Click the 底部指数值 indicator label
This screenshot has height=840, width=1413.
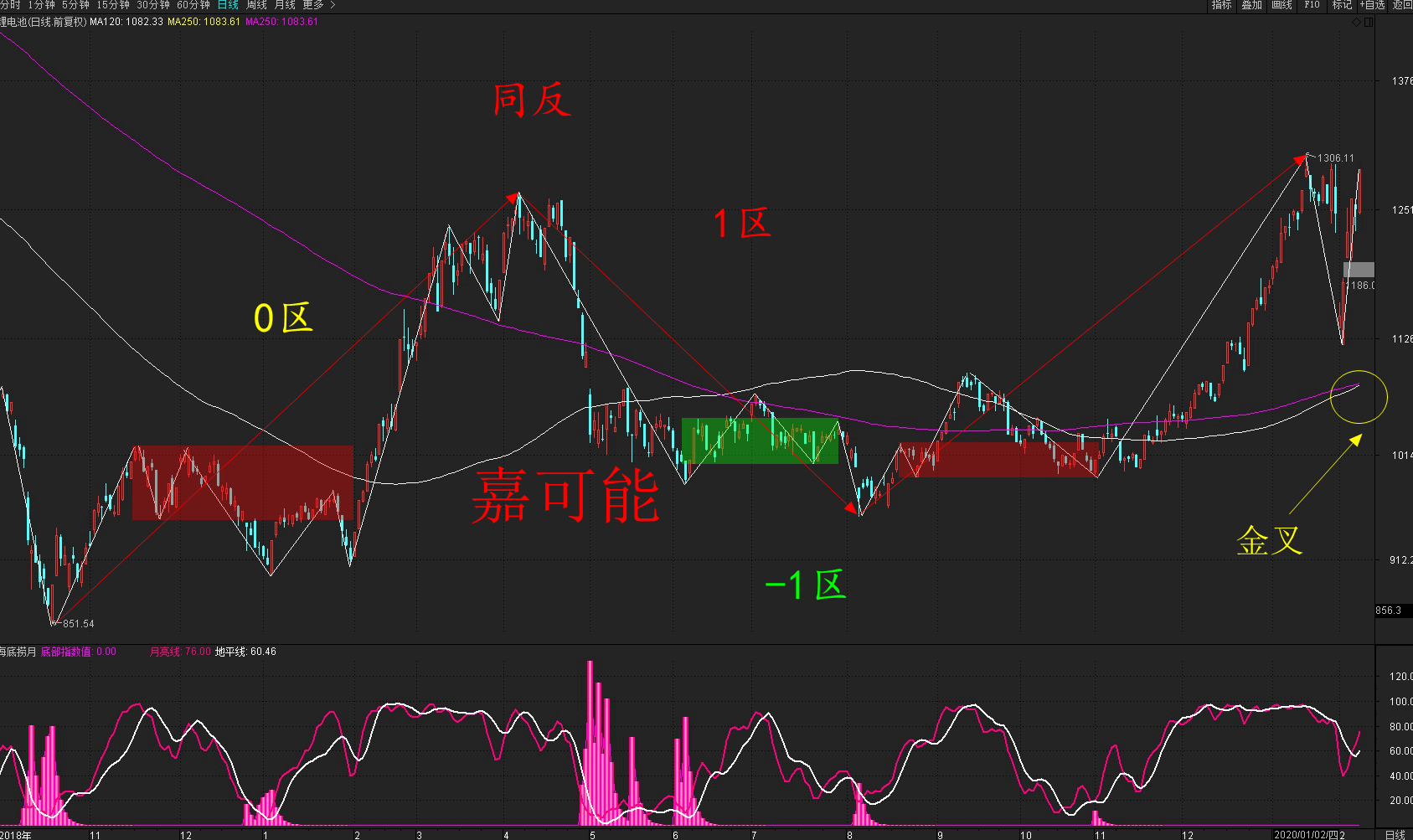[79, 652]
